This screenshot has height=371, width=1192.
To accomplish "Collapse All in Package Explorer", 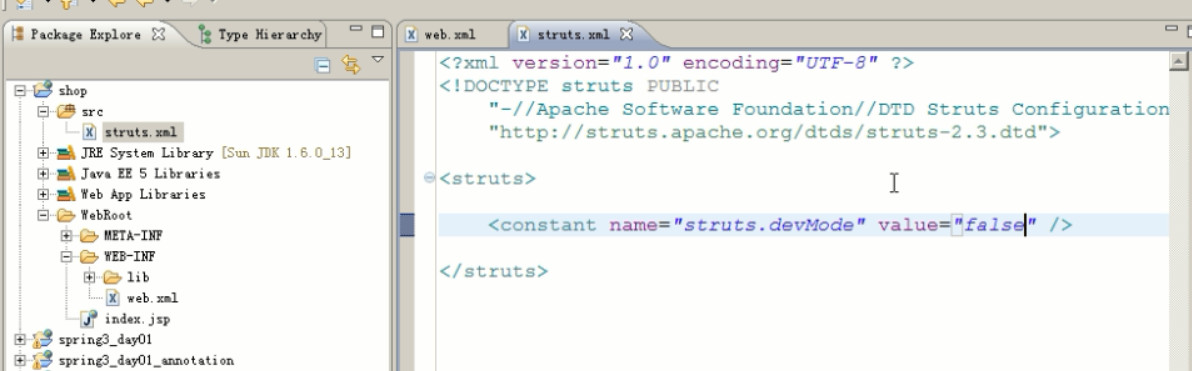I will tap(323, 65).
